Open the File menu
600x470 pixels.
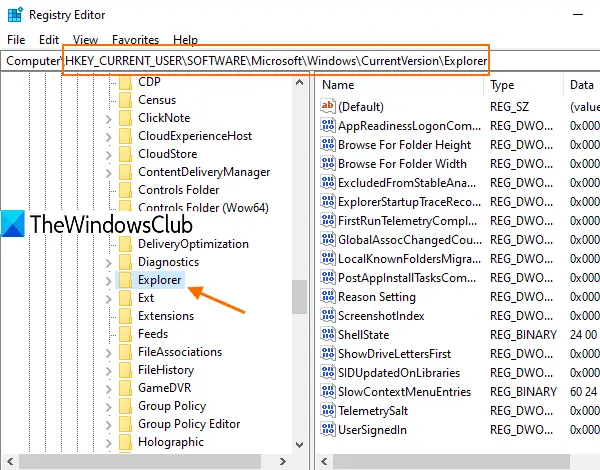(16, 40)
